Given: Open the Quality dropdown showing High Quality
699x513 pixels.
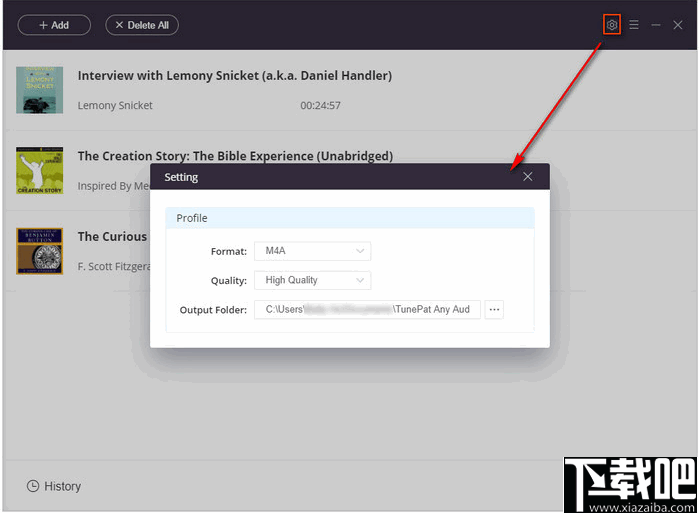Looking at the screenshot, I should point(312,280).
